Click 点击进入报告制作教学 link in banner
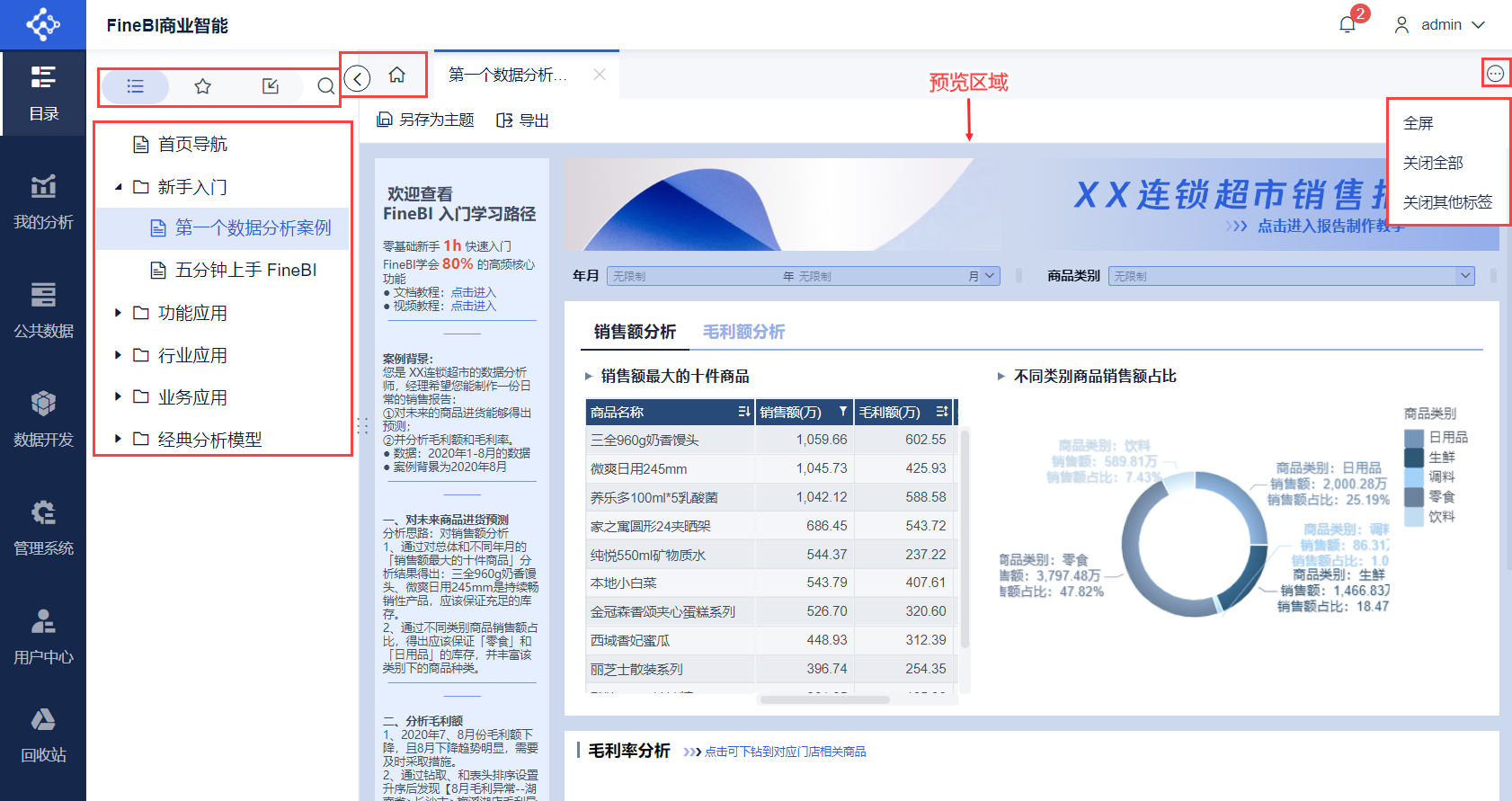1512x801 pixels. tap(1330, 226)
